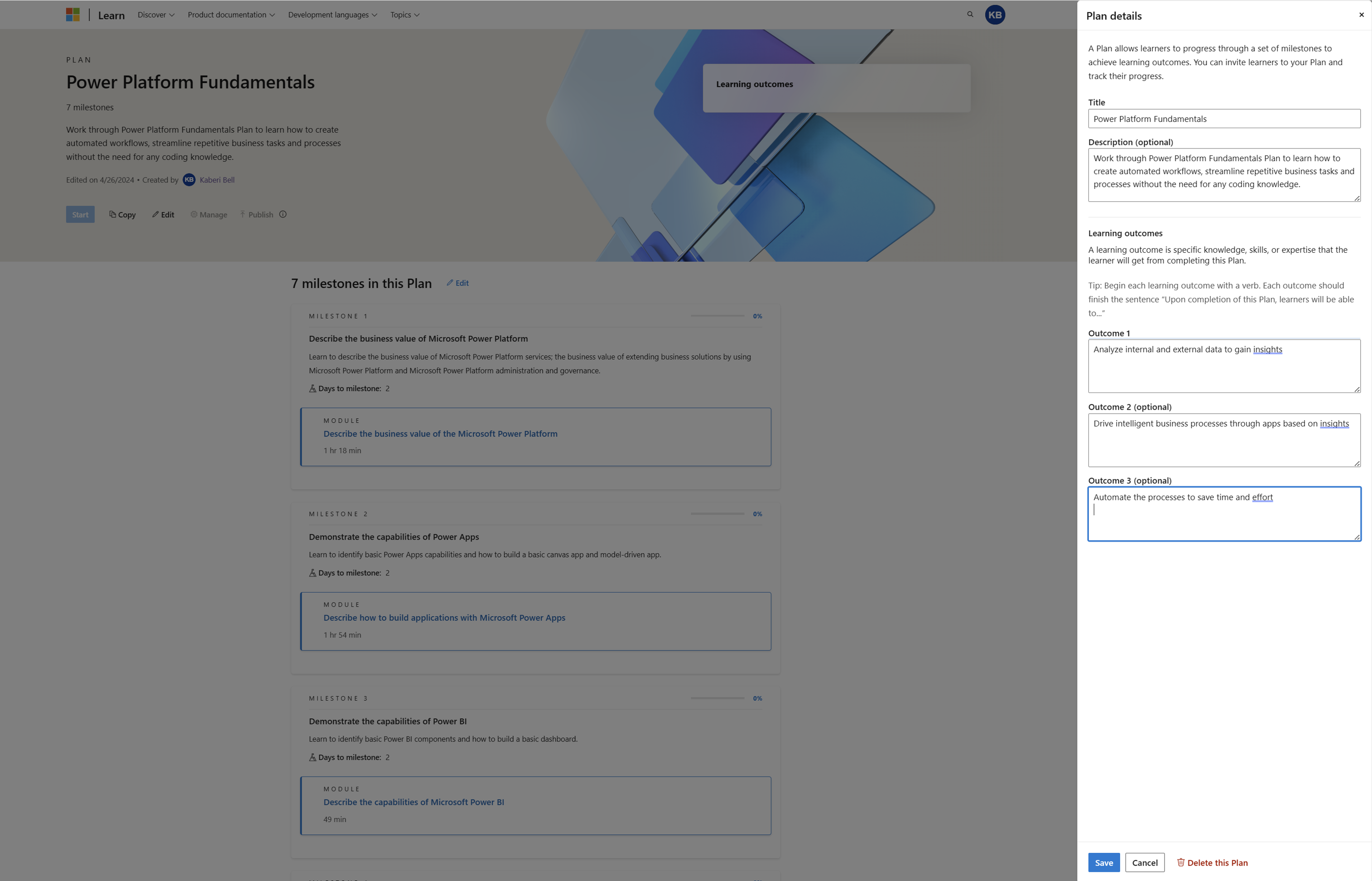Click the Discover dropdown menu item

coord(155,14)
